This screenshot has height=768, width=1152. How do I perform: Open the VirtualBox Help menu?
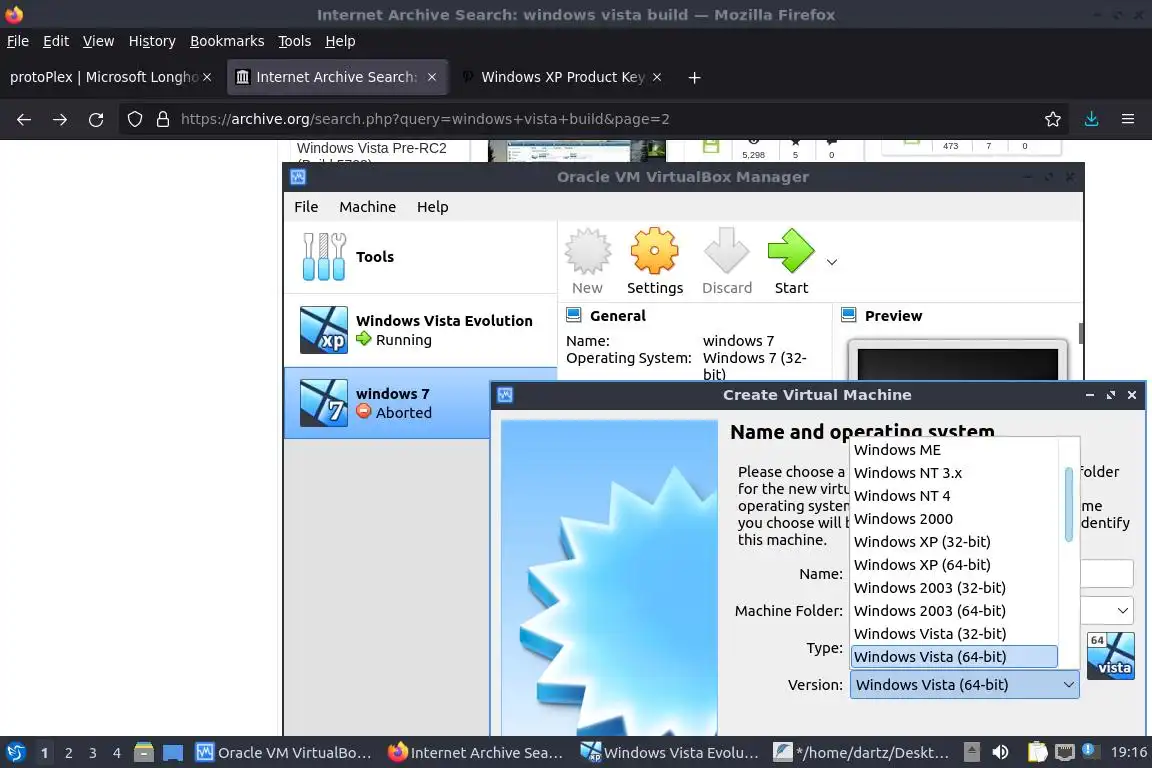pyautogui.click(x=433, y=207)
